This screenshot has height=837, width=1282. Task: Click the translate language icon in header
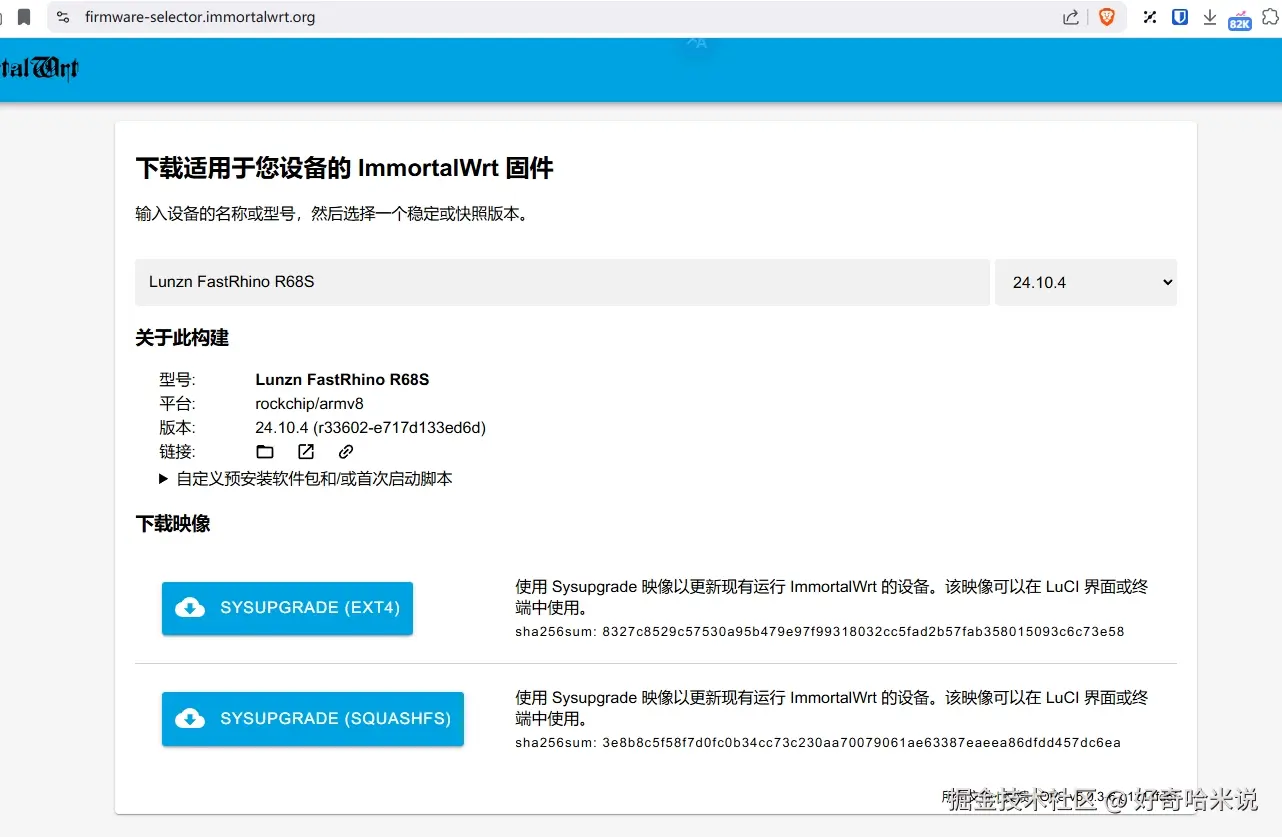coord(697,43)
